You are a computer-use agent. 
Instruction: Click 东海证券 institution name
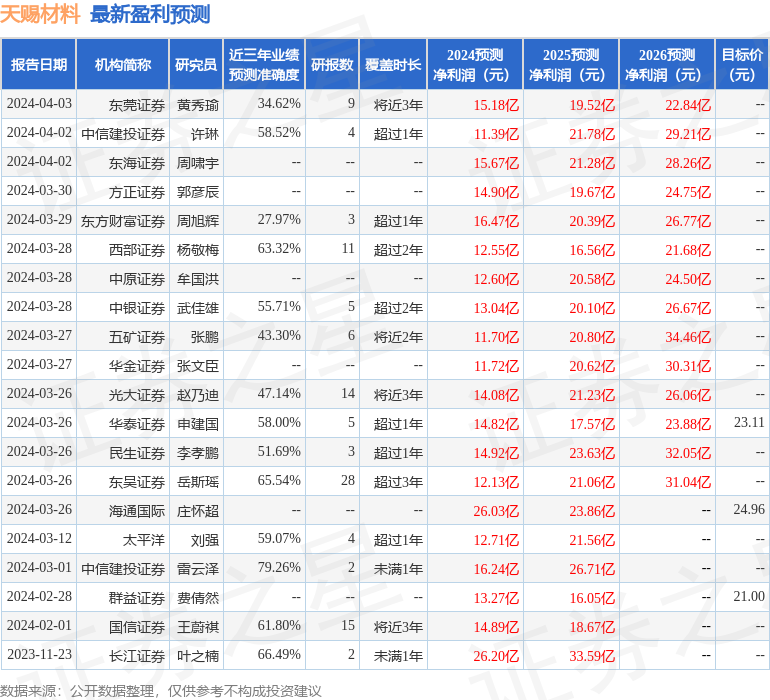(x=137, y=163)
